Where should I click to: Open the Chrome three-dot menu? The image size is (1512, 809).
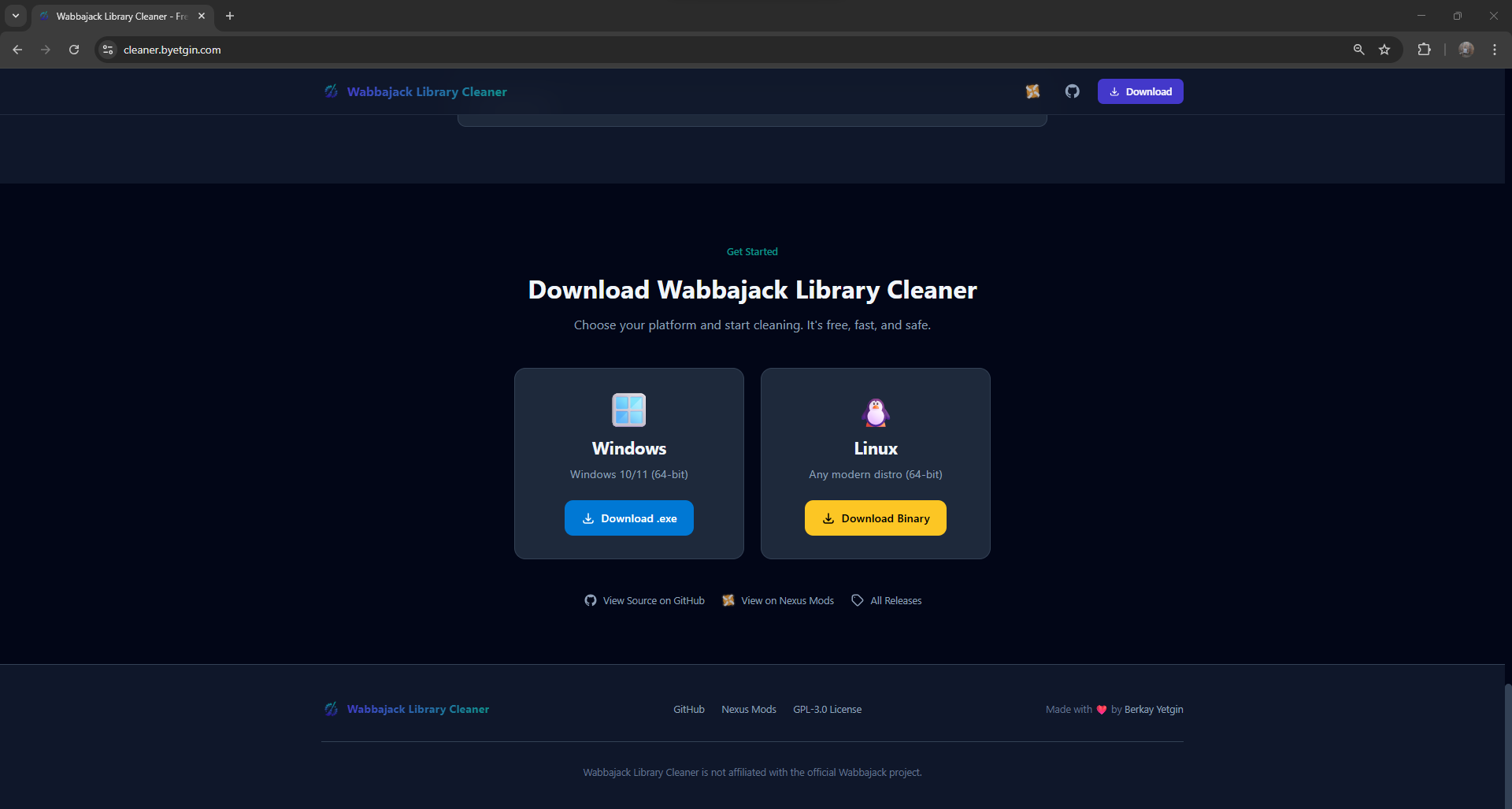coord(1494,50)
